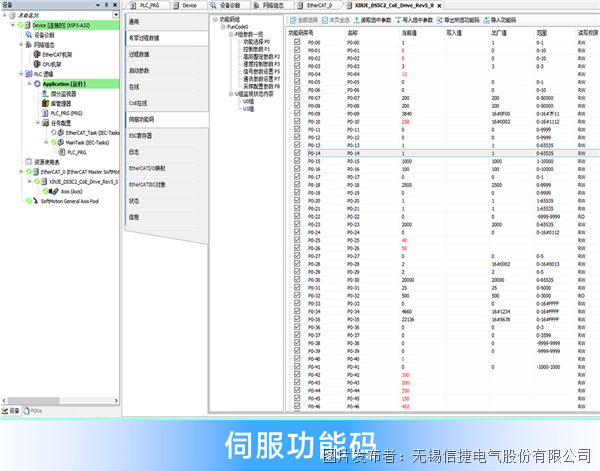Collapse the Device (XSF5-A32) tree node
The height and width of the screenshot is (471, 600).
point(13,25)
